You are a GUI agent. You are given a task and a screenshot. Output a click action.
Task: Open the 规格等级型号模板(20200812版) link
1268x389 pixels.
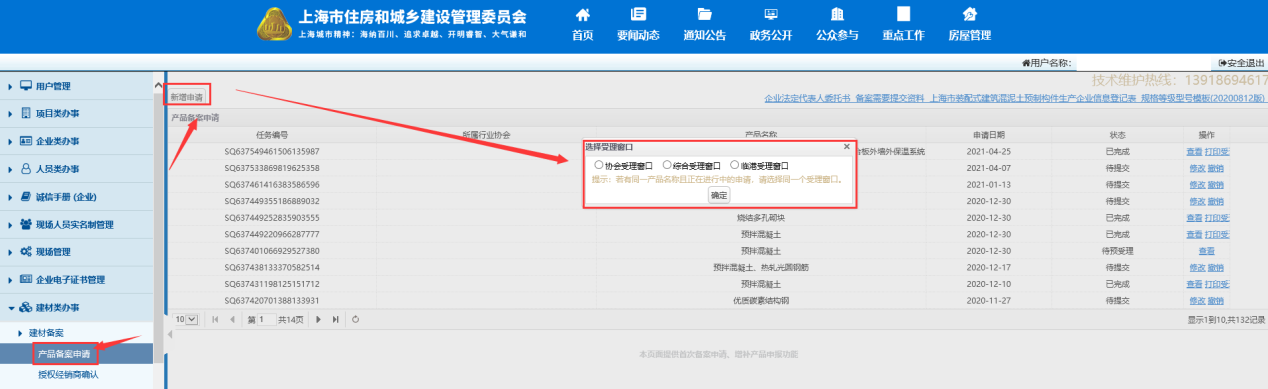click(x=1203, y=99)
